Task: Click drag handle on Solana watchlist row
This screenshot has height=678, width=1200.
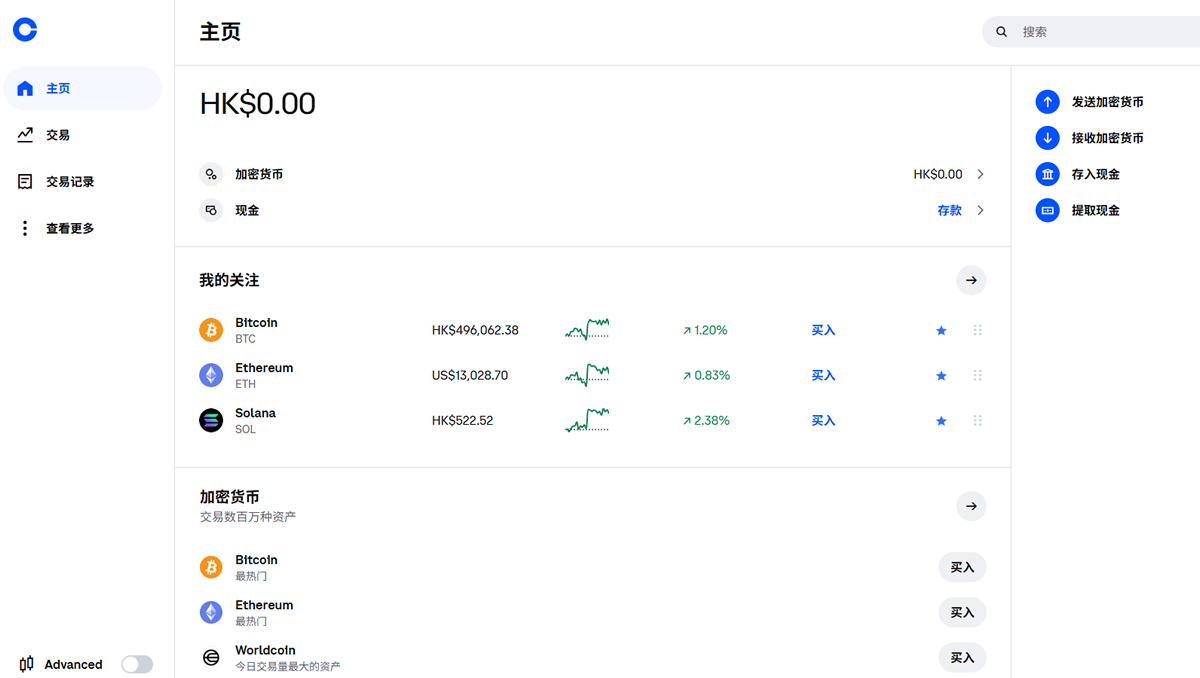Action: pyautogui.click(x=978, y=420)
